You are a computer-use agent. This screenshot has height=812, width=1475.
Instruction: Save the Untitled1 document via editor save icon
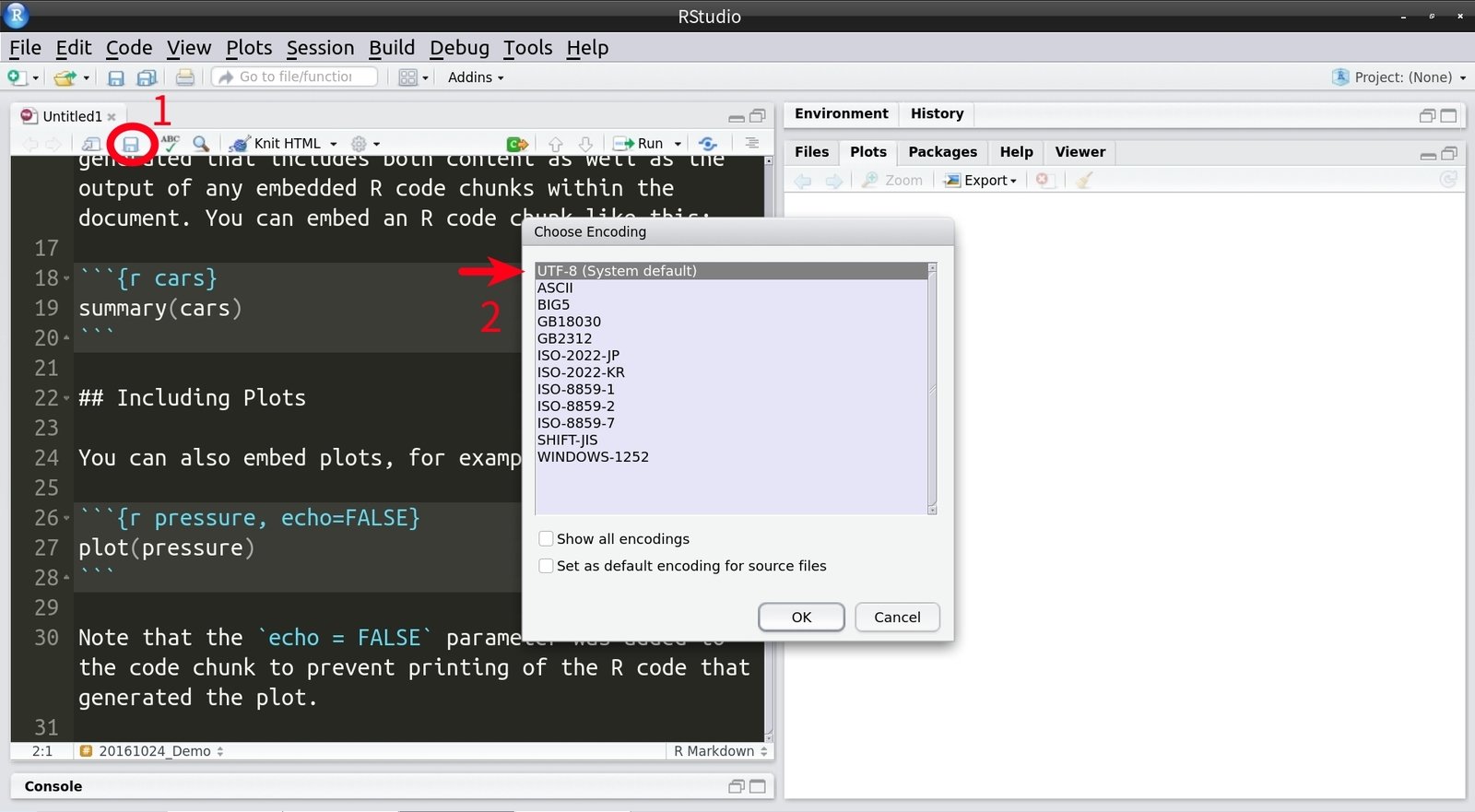131,144
